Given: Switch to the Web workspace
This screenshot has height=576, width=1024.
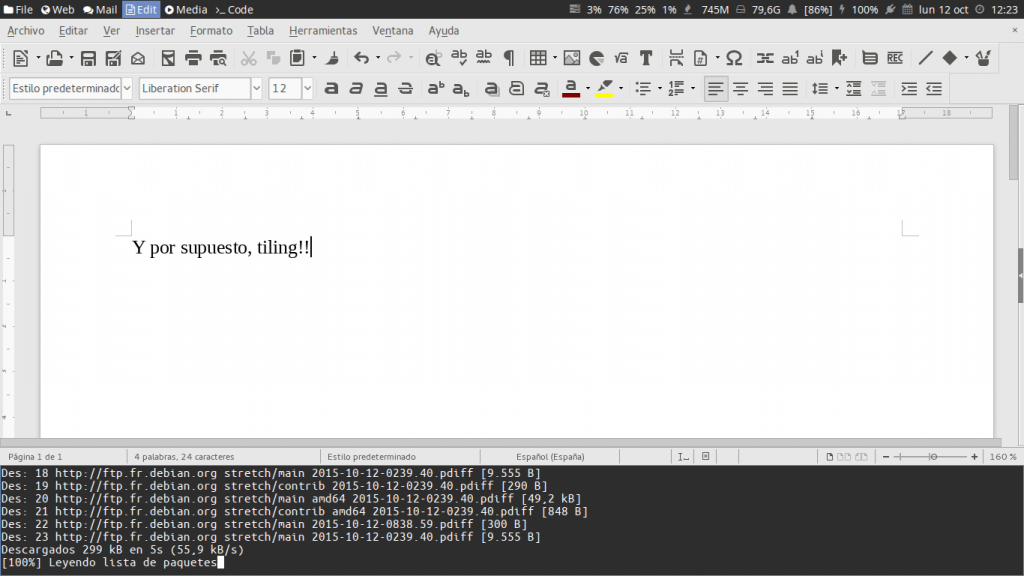Looking at the screenshot, I should point(58,9).
